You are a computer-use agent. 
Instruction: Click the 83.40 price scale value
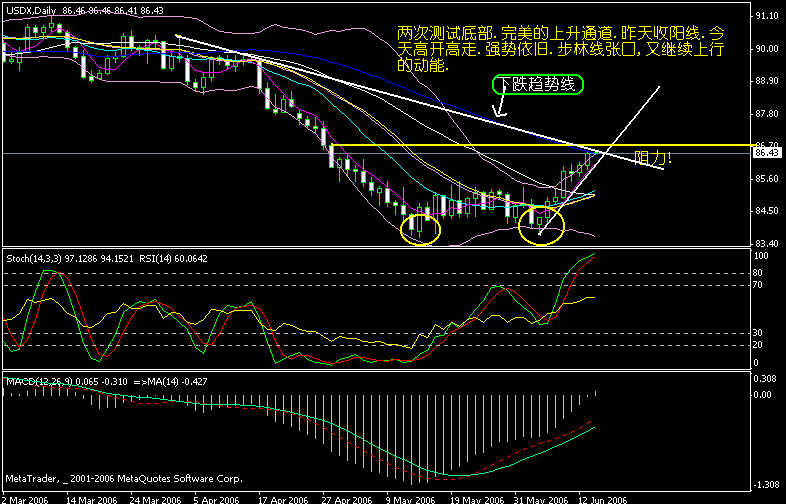point(767,243)
